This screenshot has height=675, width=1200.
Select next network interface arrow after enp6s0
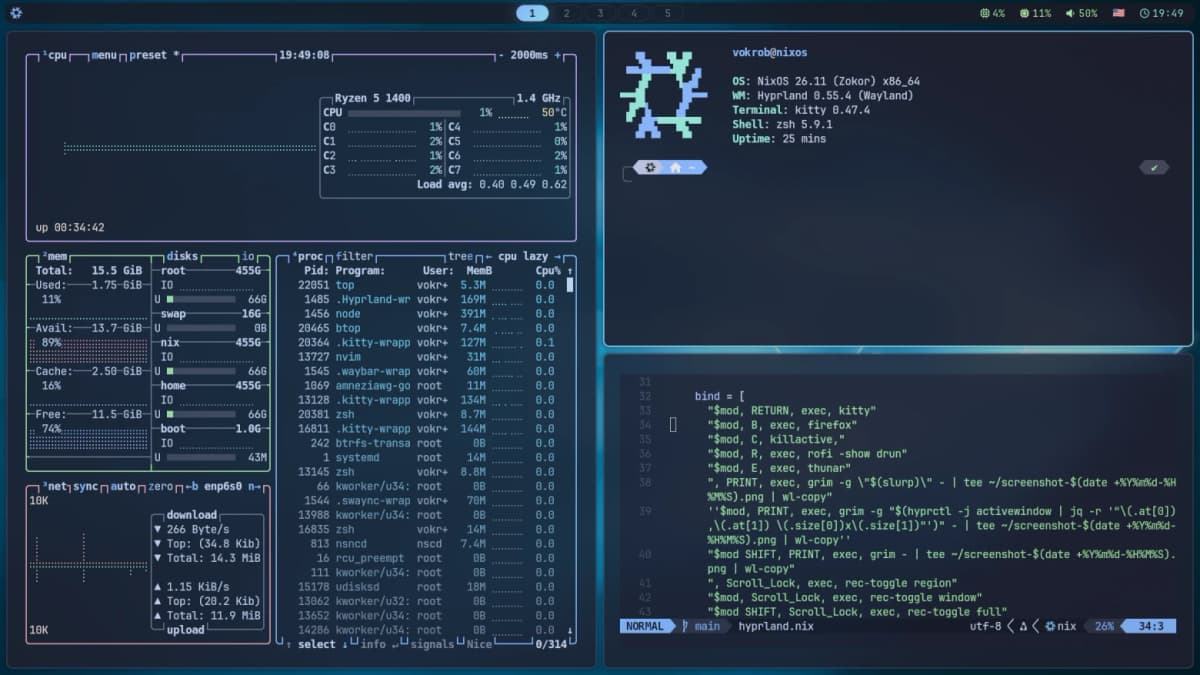tap(253, 486)
